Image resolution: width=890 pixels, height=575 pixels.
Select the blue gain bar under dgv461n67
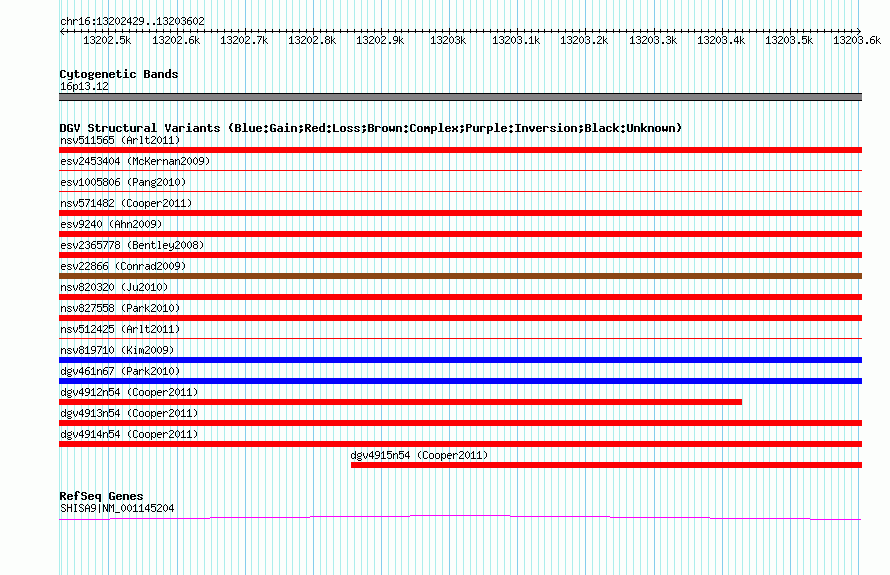click(x=460, y=381)
